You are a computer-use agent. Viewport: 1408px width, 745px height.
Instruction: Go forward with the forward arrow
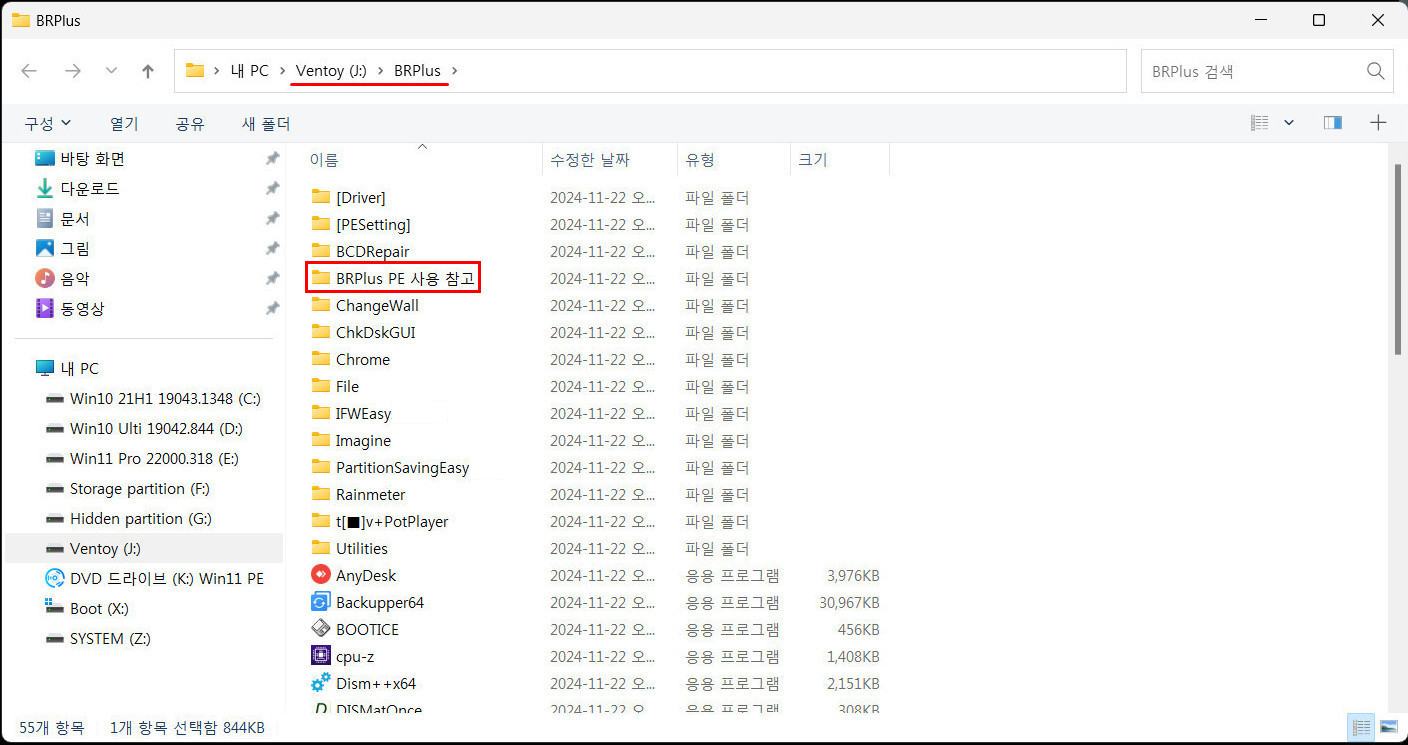tap(72, 71)
